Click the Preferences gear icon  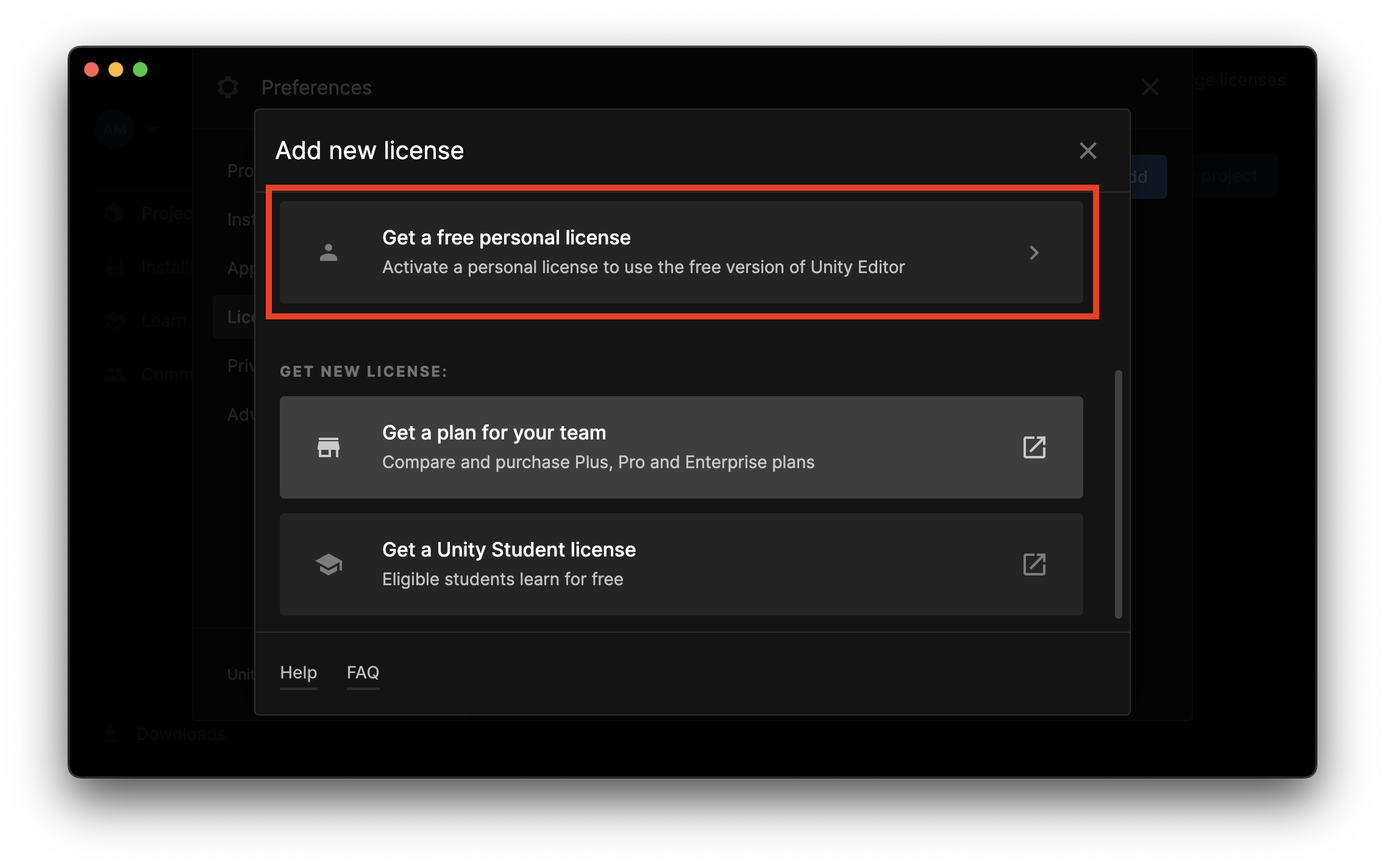tap(228, 87)
